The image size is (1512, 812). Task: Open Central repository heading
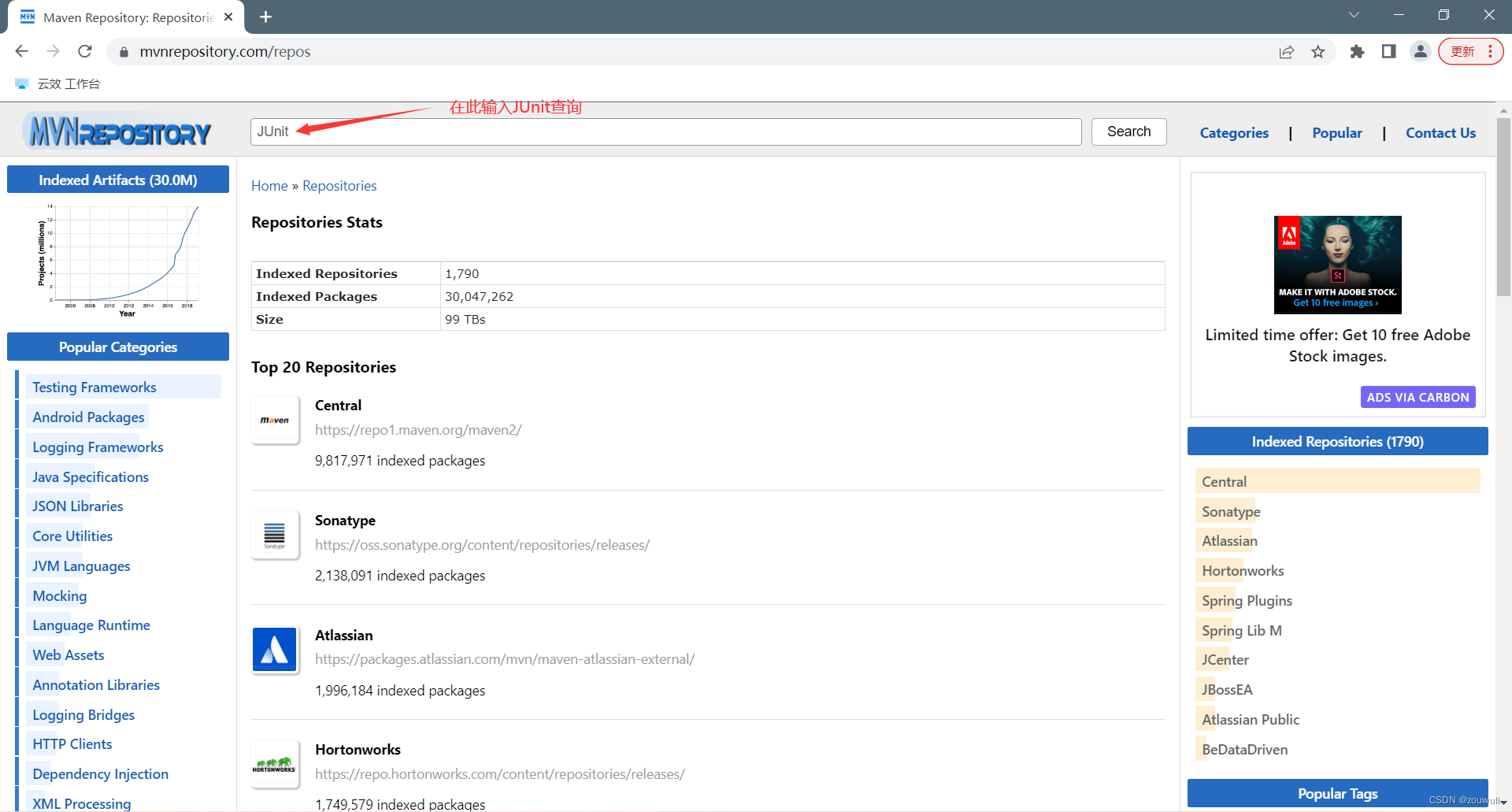pyautogui.click(x=338, y=406)
